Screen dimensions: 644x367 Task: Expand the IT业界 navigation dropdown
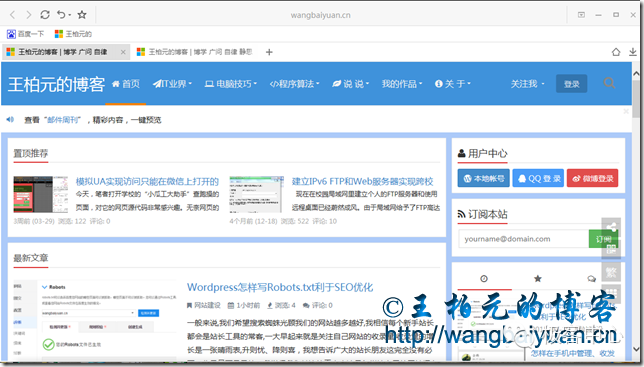(x=172, y=84)
